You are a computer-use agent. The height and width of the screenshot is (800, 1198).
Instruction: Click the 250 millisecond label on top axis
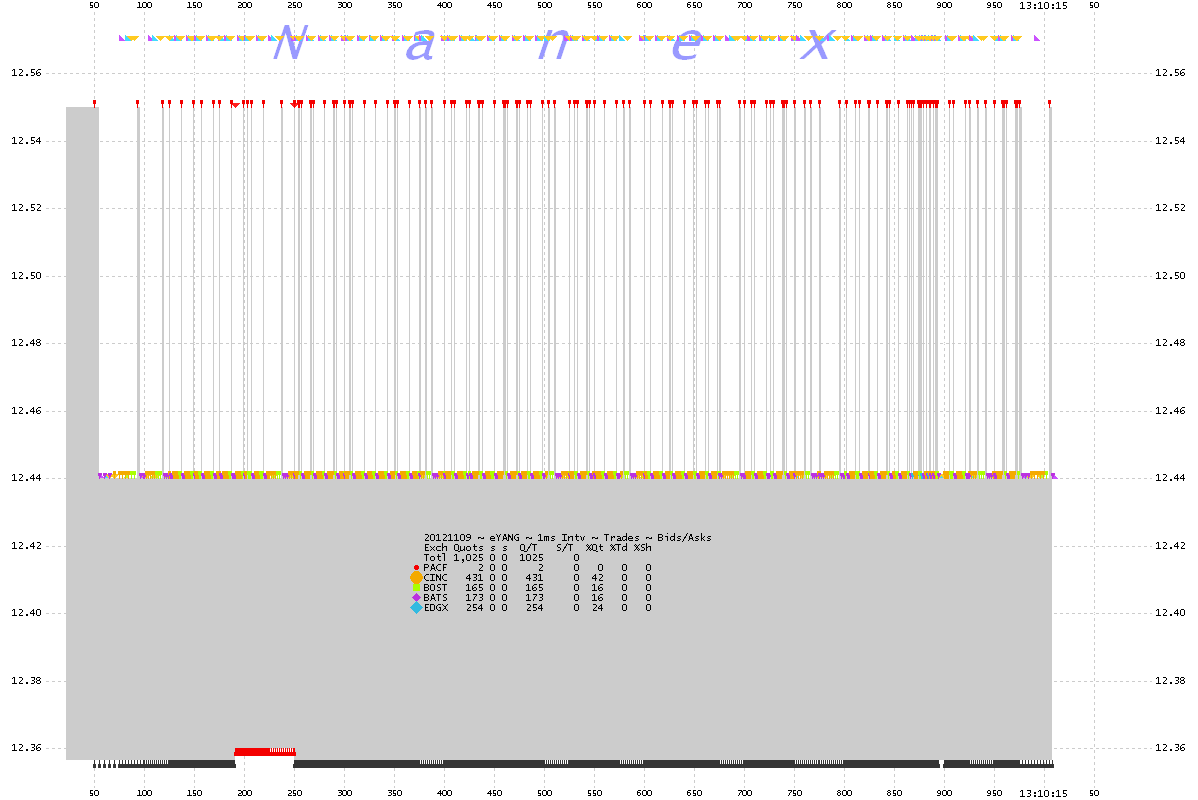pos(294,5)
